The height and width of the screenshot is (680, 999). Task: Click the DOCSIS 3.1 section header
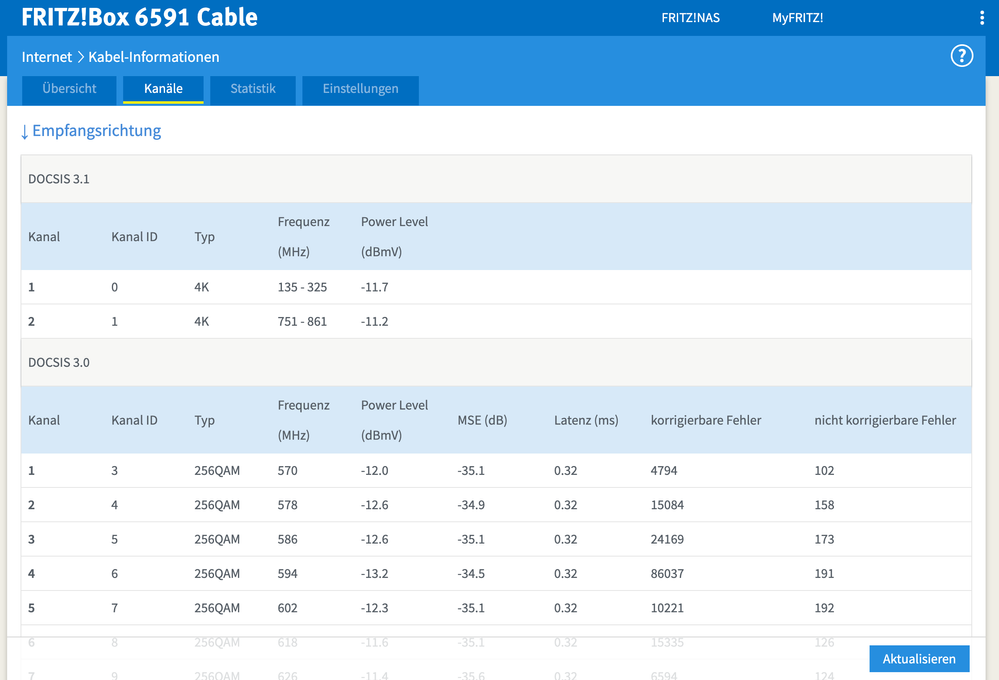pyautogui.click(x=59, y=179)
